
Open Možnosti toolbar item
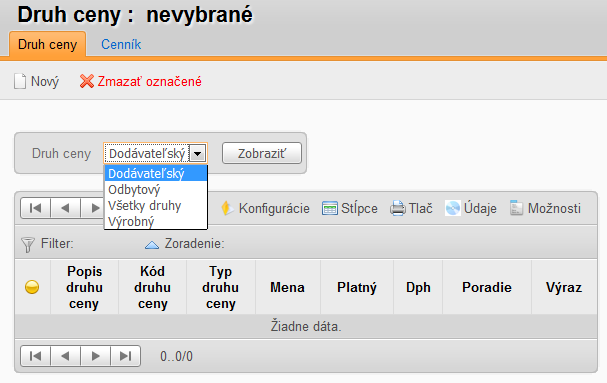[554, 208]
